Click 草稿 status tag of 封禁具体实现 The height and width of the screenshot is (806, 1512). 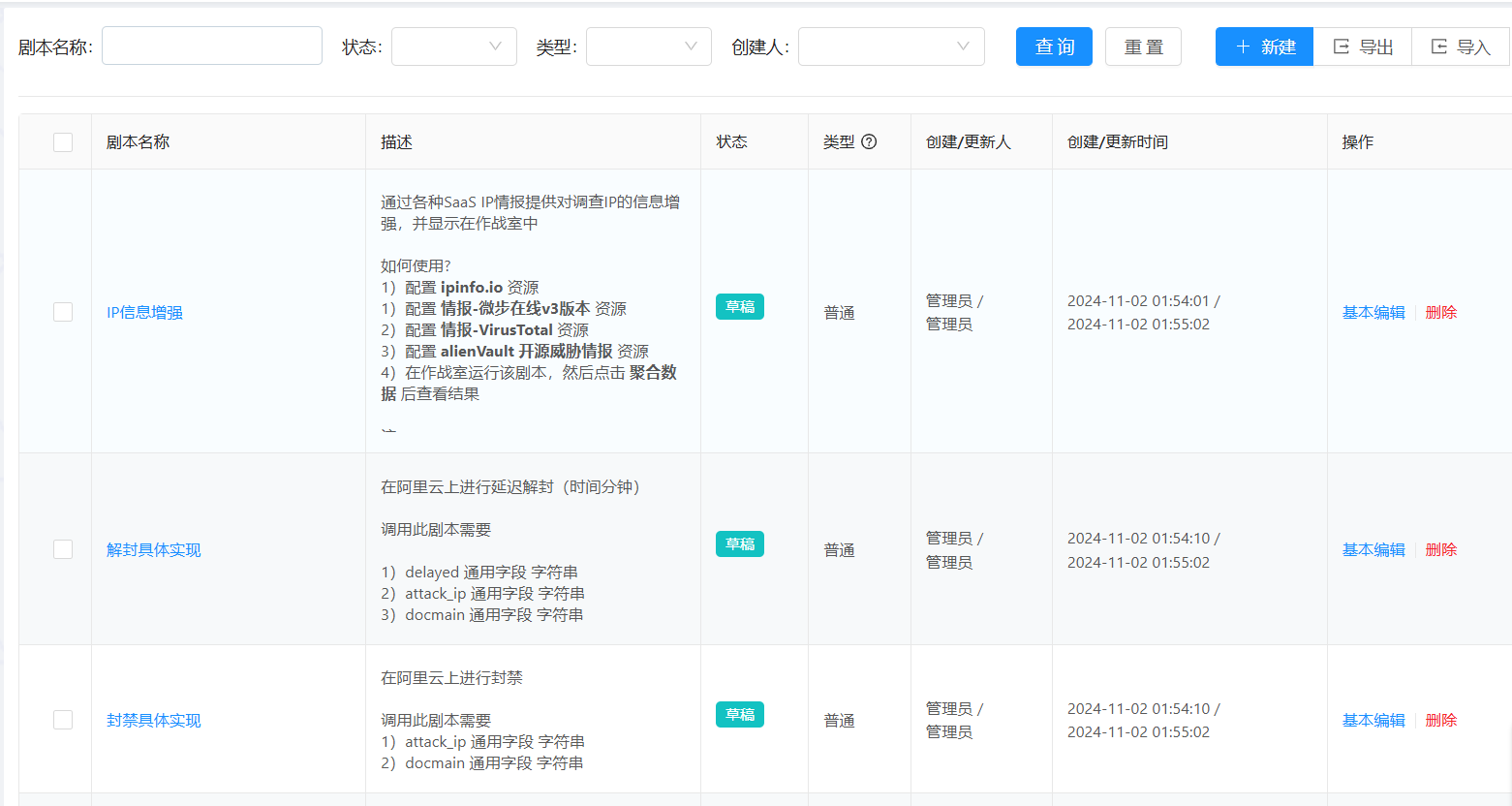(740, 714)
